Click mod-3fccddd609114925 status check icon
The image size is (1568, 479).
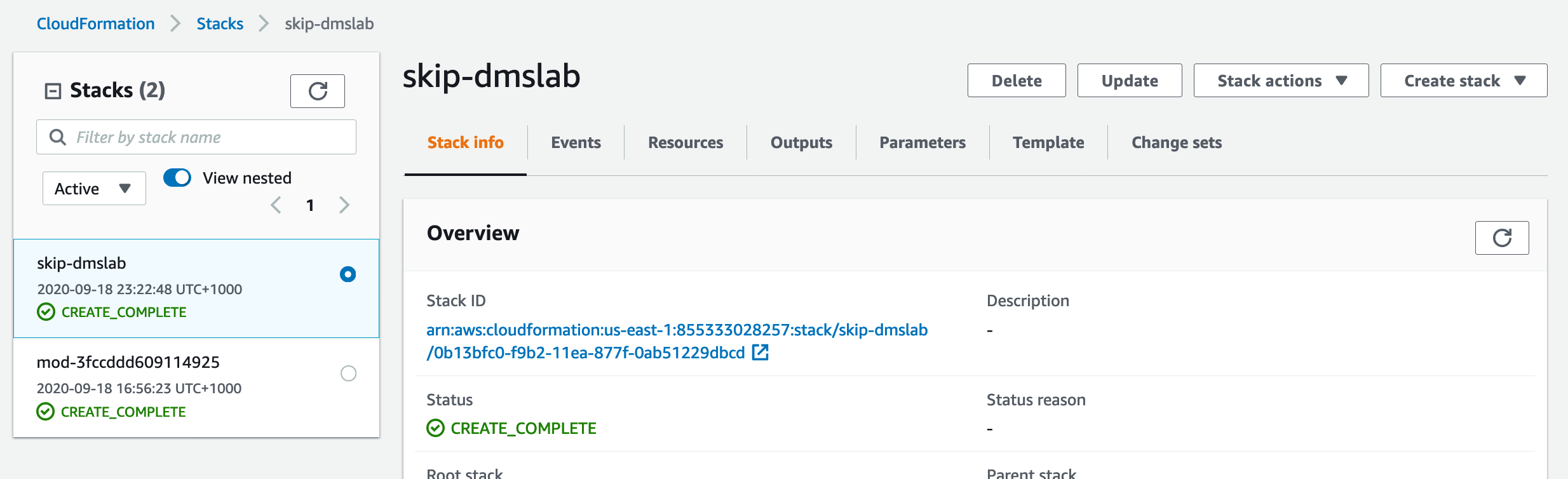[45, 412]
